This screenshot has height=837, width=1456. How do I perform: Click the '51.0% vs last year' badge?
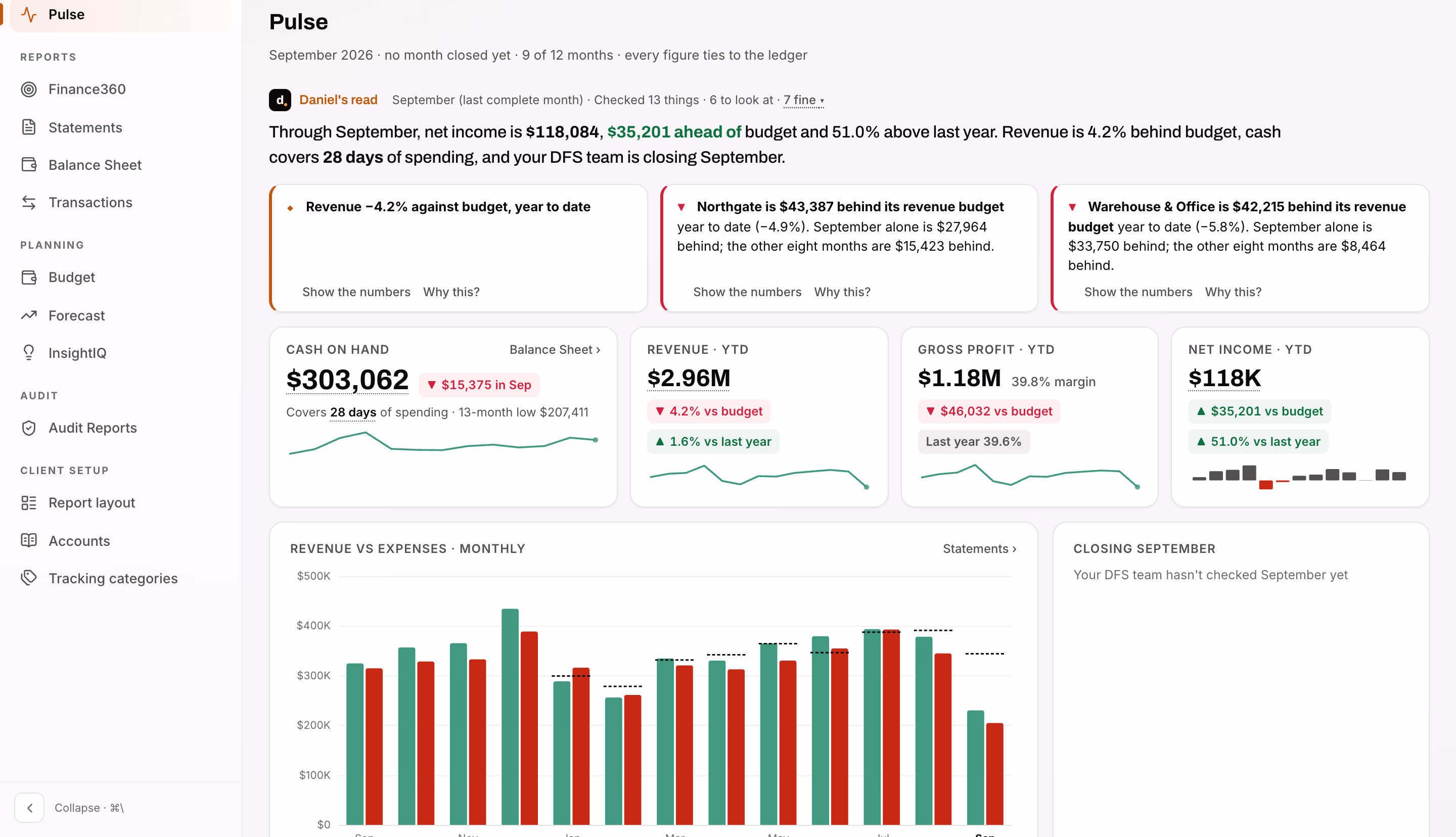(1258, 441)
